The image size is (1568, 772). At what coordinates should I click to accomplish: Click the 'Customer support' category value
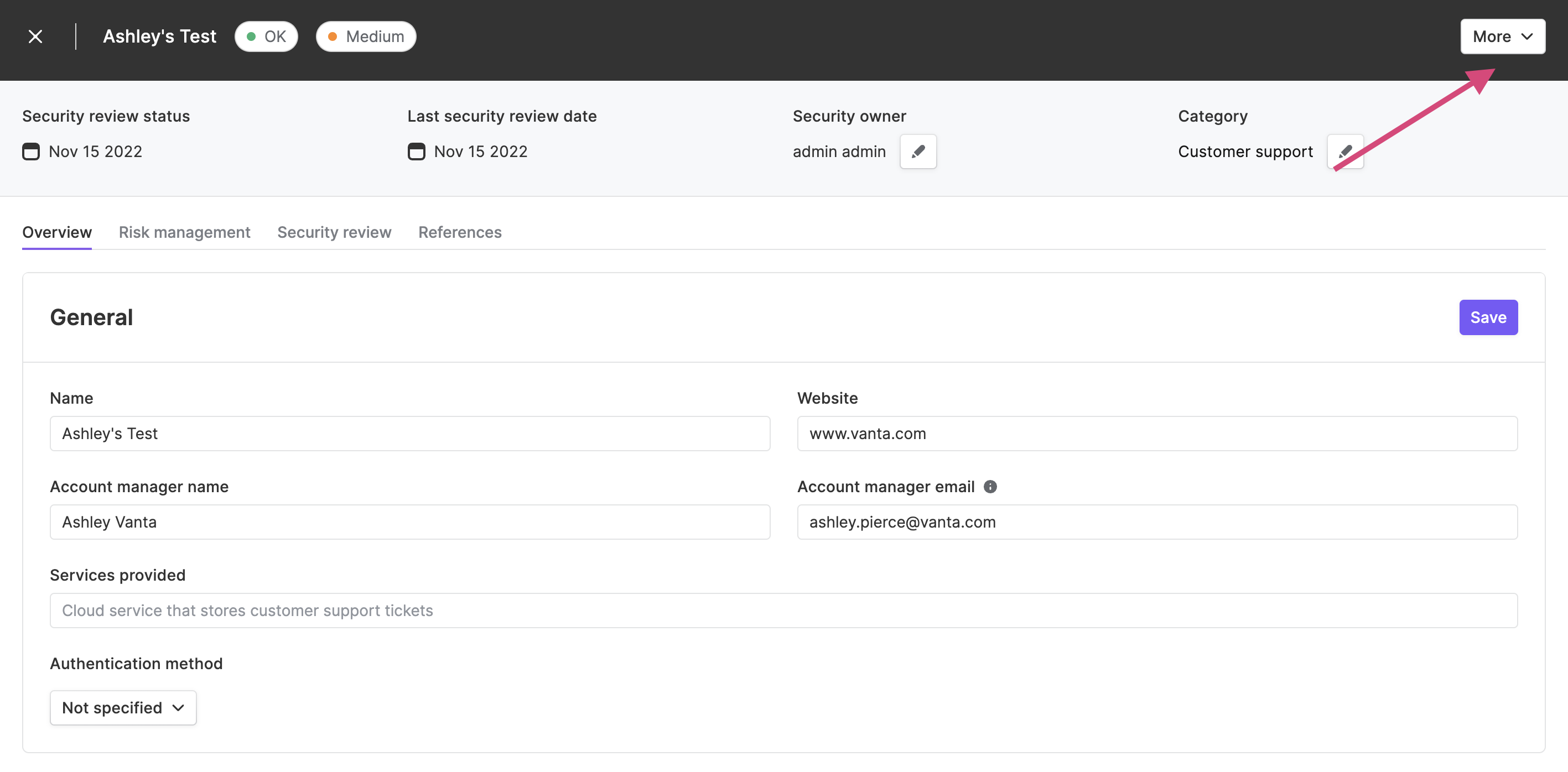pos(1245,152)
